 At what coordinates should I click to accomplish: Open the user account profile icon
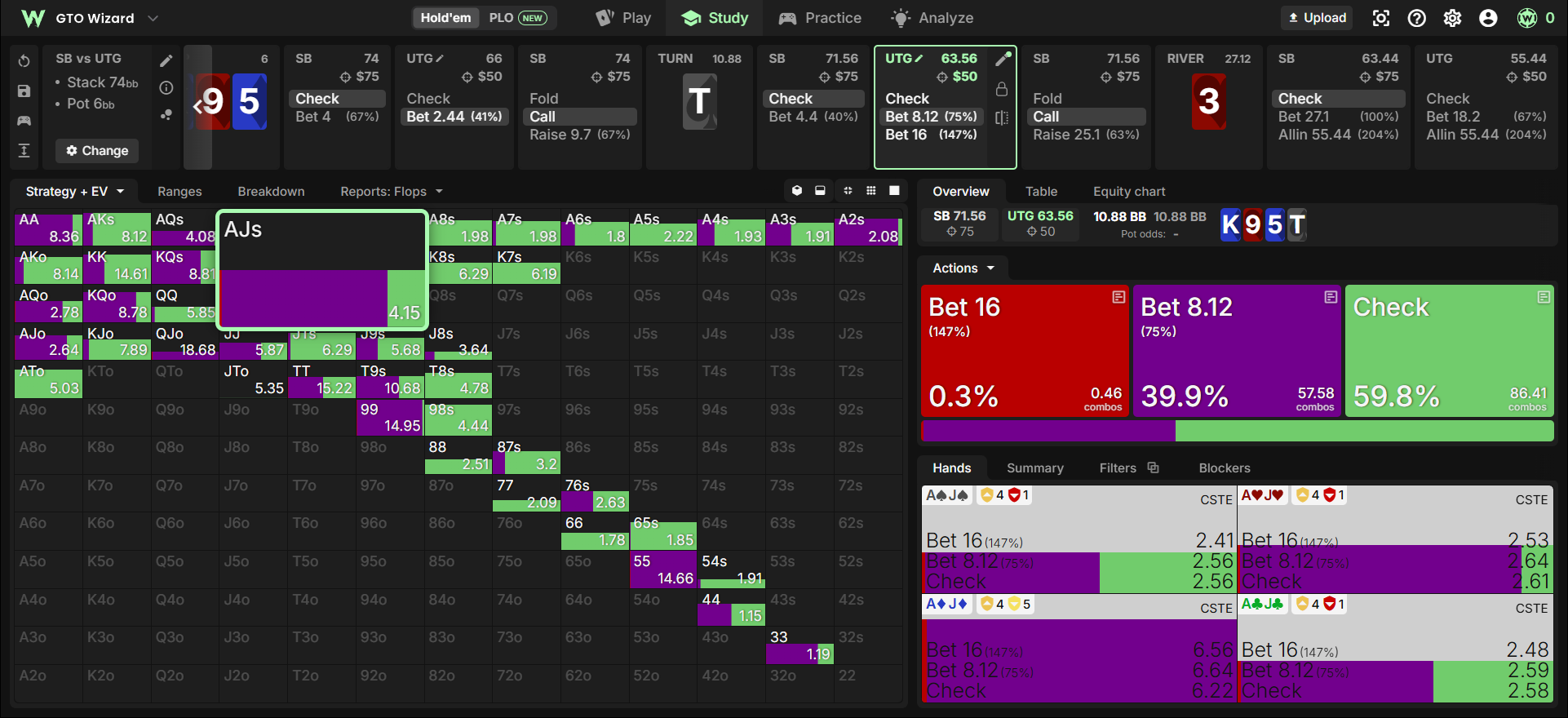(1488, 18)
